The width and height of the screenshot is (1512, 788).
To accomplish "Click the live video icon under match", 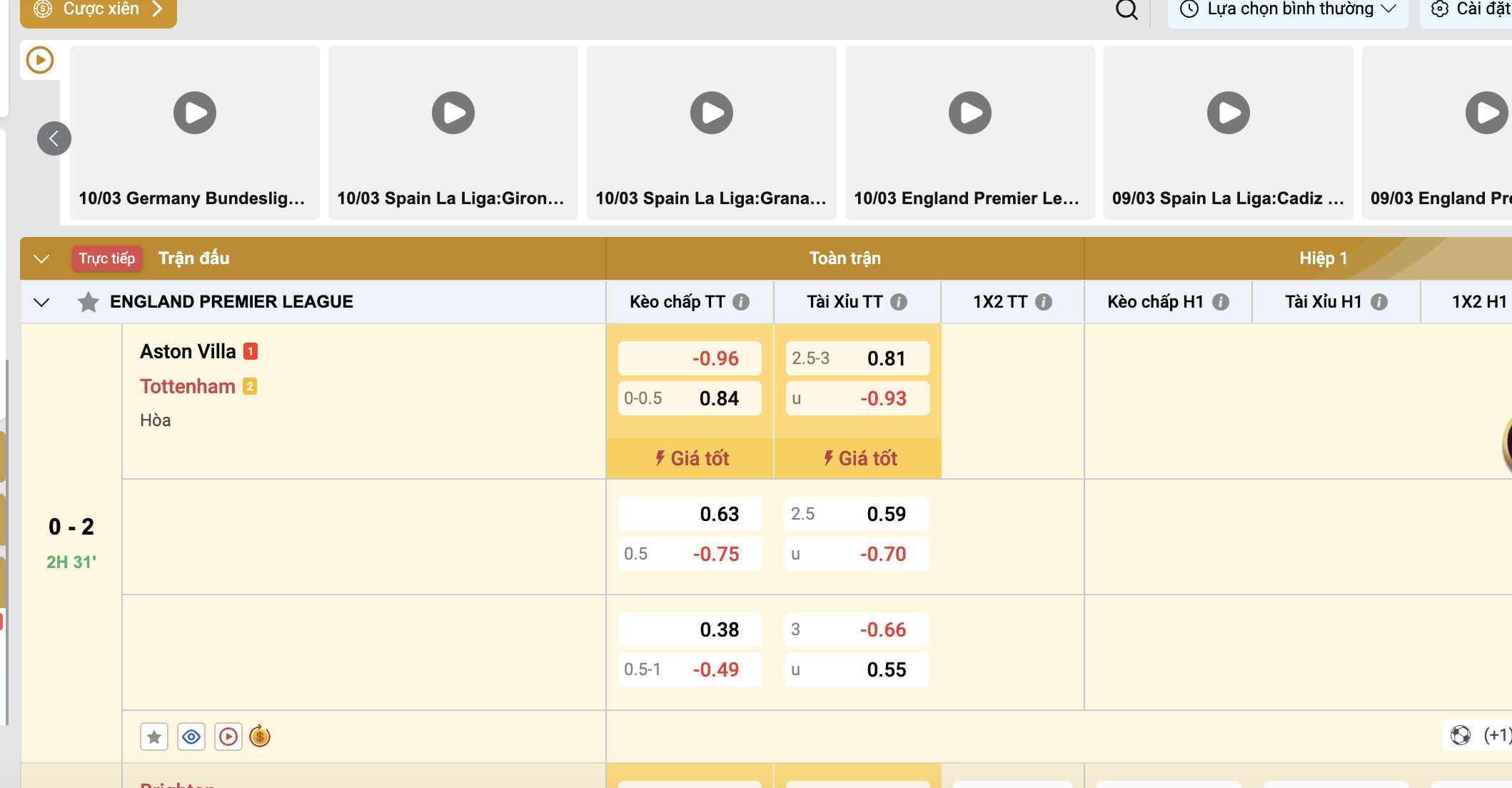I will [x=228, y=737].
